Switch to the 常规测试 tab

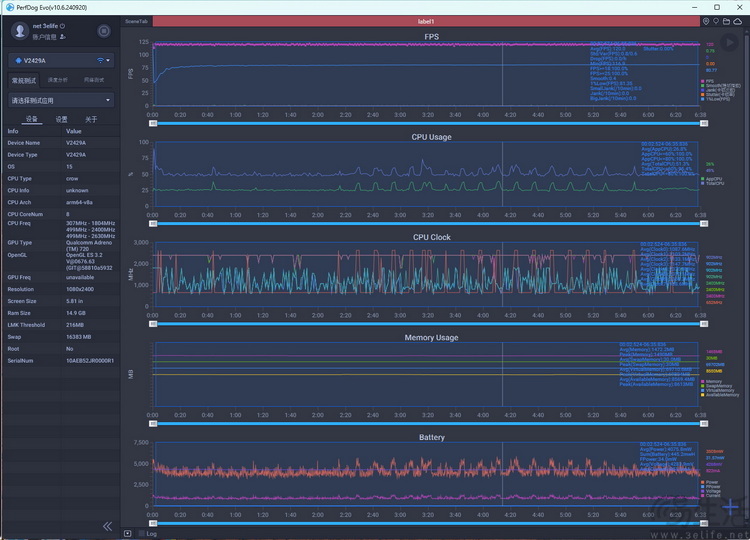pos(24,80)
